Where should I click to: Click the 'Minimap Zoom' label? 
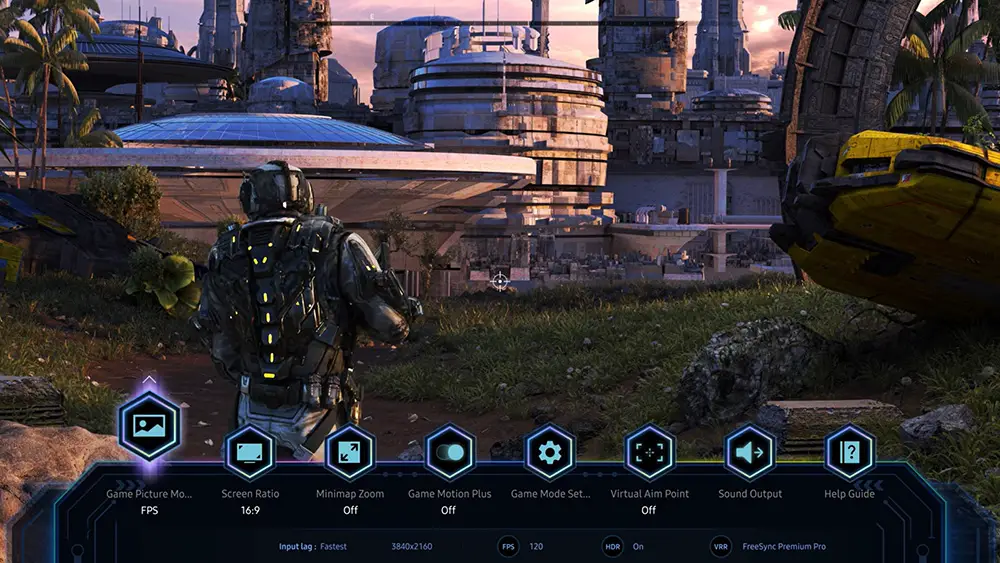point(350,494)
